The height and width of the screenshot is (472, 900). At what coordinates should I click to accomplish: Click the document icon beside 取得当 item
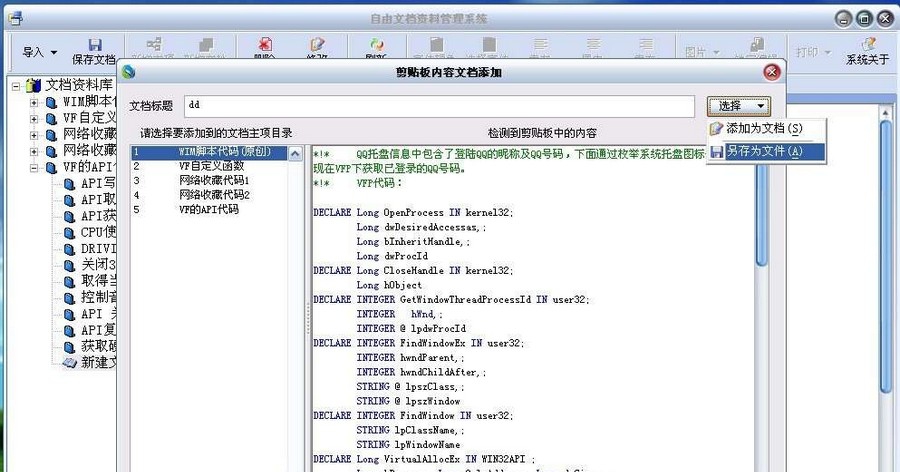coord(69,282)
